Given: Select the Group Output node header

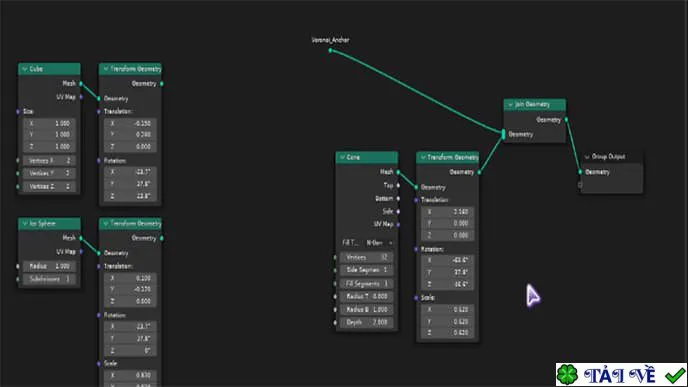Looking at the screenshot, I should pyautogui.click(x=612, y=157).
